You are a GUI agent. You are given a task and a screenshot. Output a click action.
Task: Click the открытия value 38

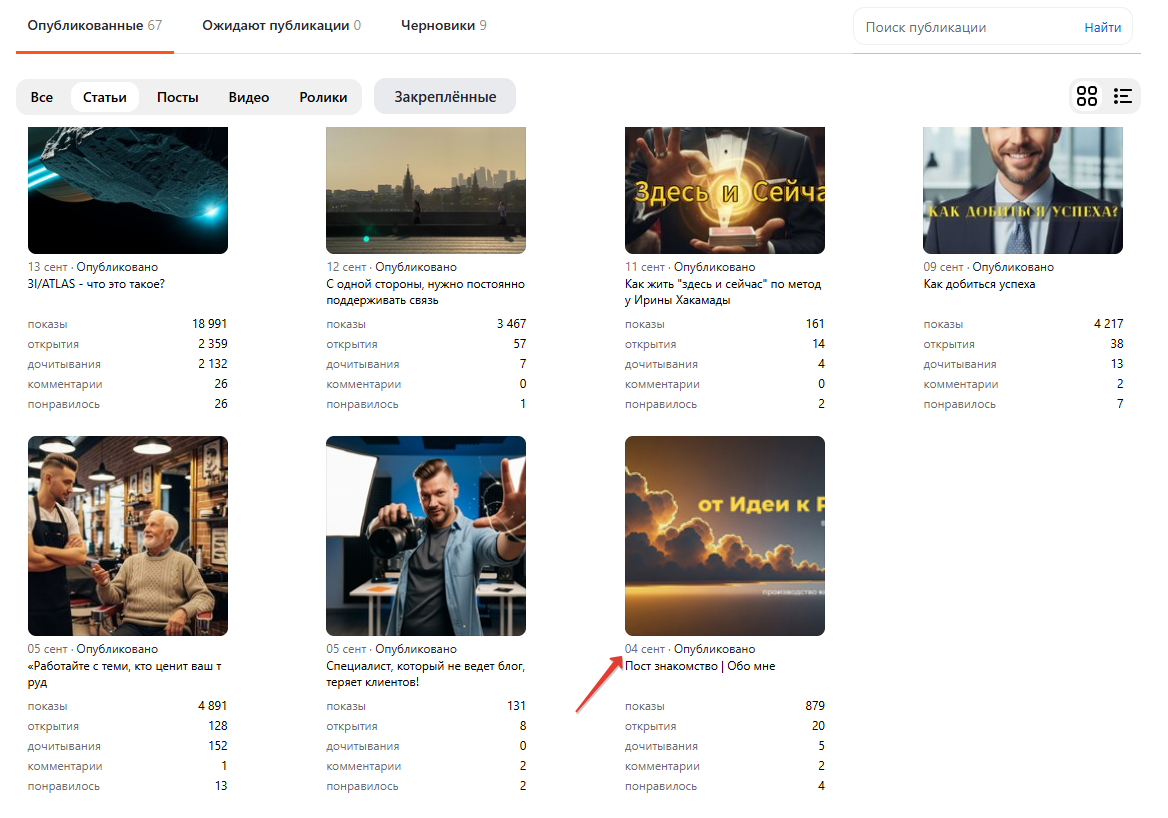tap(1117, 344)
